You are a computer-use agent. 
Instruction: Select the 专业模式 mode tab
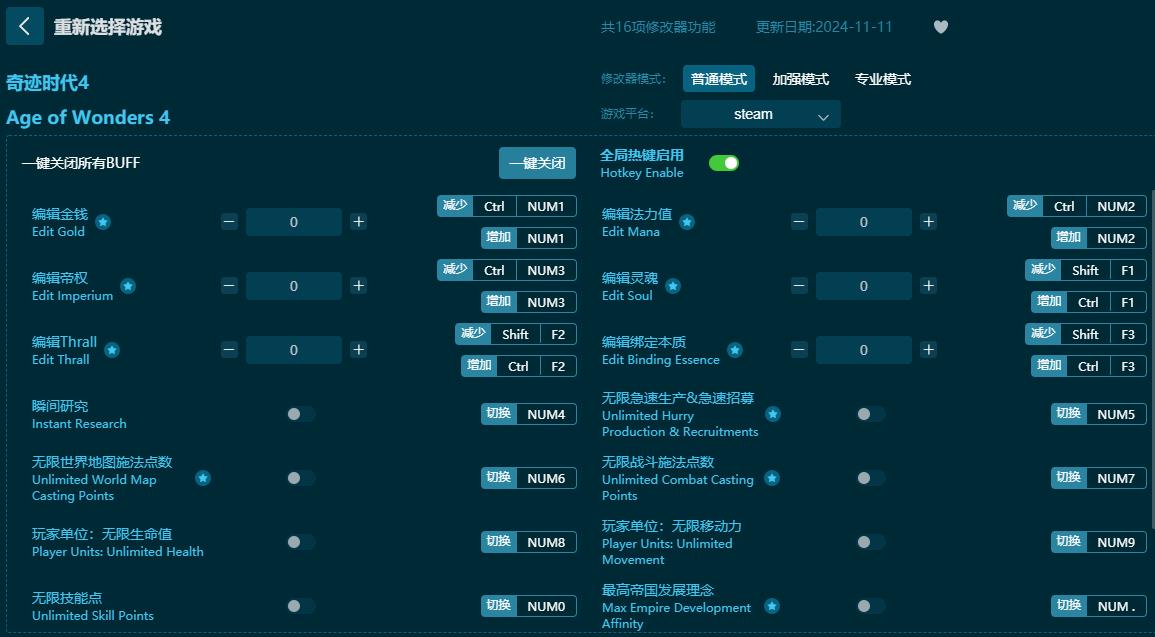882,79
